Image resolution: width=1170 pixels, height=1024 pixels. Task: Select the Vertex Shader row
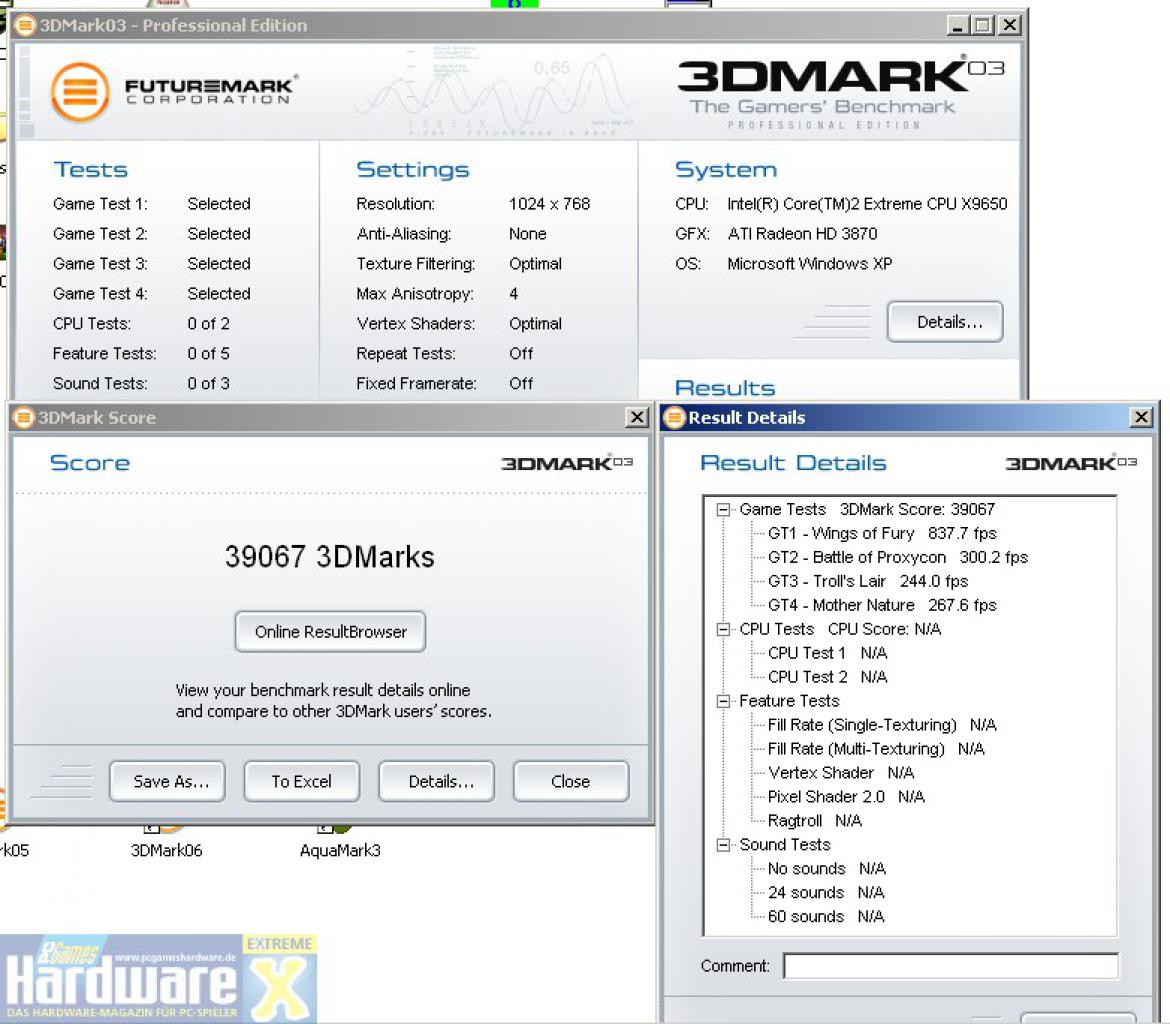pyautogui.click(x=841, y=772)
